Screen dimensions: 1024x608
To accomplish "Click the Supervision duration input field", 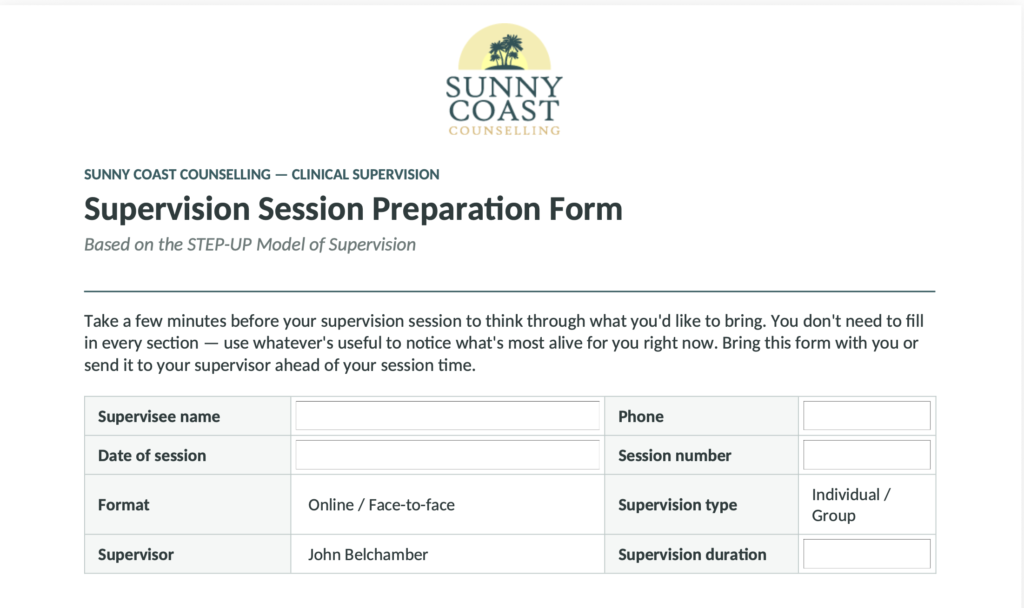I will [x=867, y=554].
